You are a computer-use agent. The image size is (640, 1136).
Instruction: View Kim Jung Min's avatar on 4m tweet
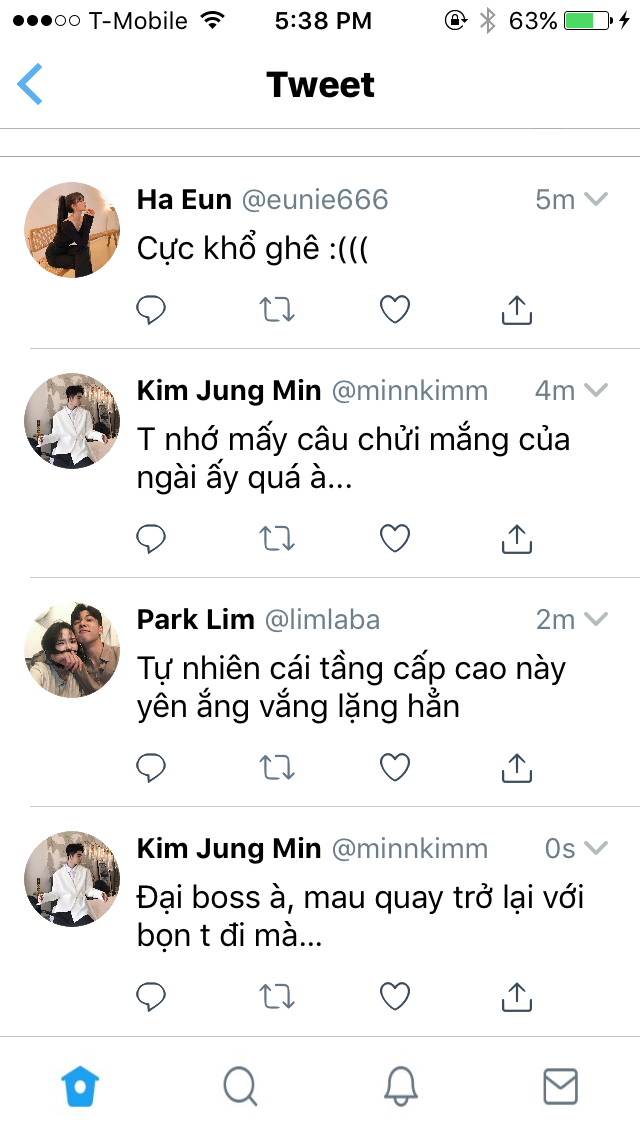pyautogui.click(x=72, y=421)
